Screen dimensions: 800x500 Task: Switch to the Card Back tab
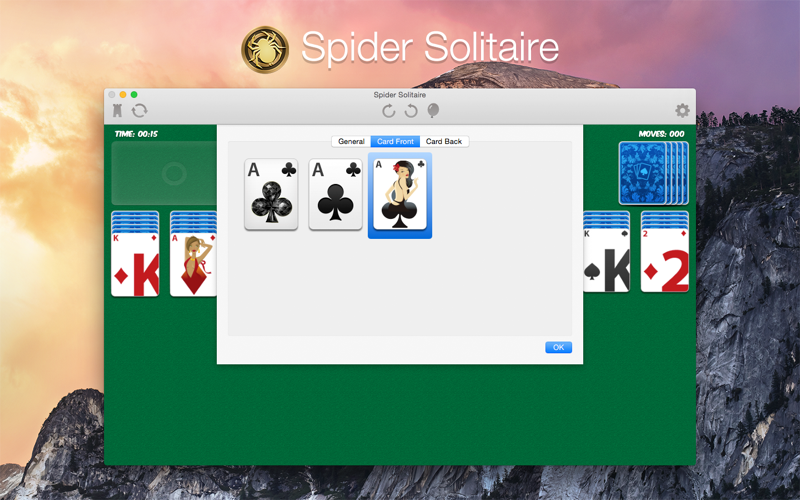tap(444, 141)
